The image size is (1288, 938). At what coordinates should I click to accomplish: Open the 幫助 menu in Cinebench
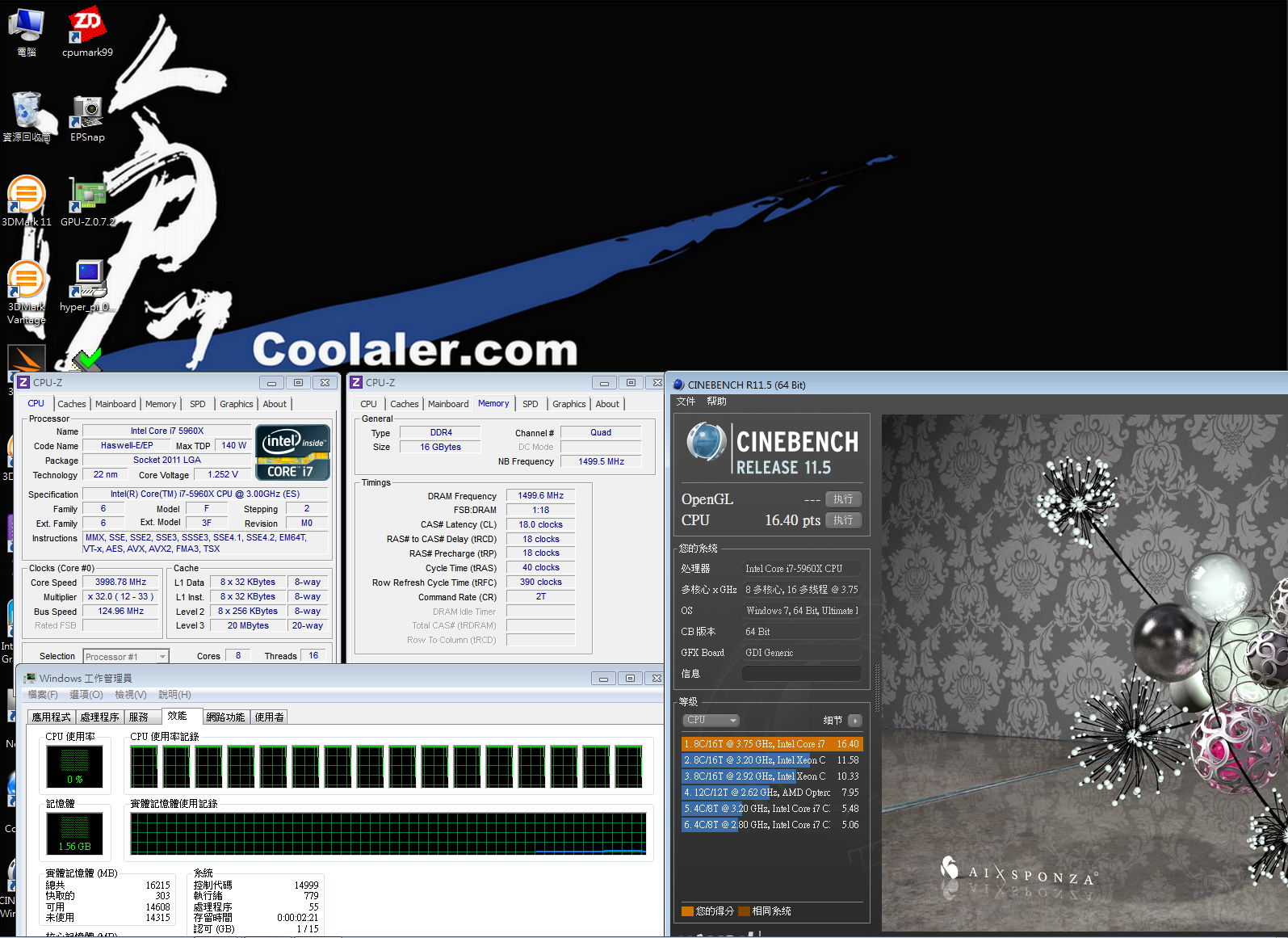[717, 402]
